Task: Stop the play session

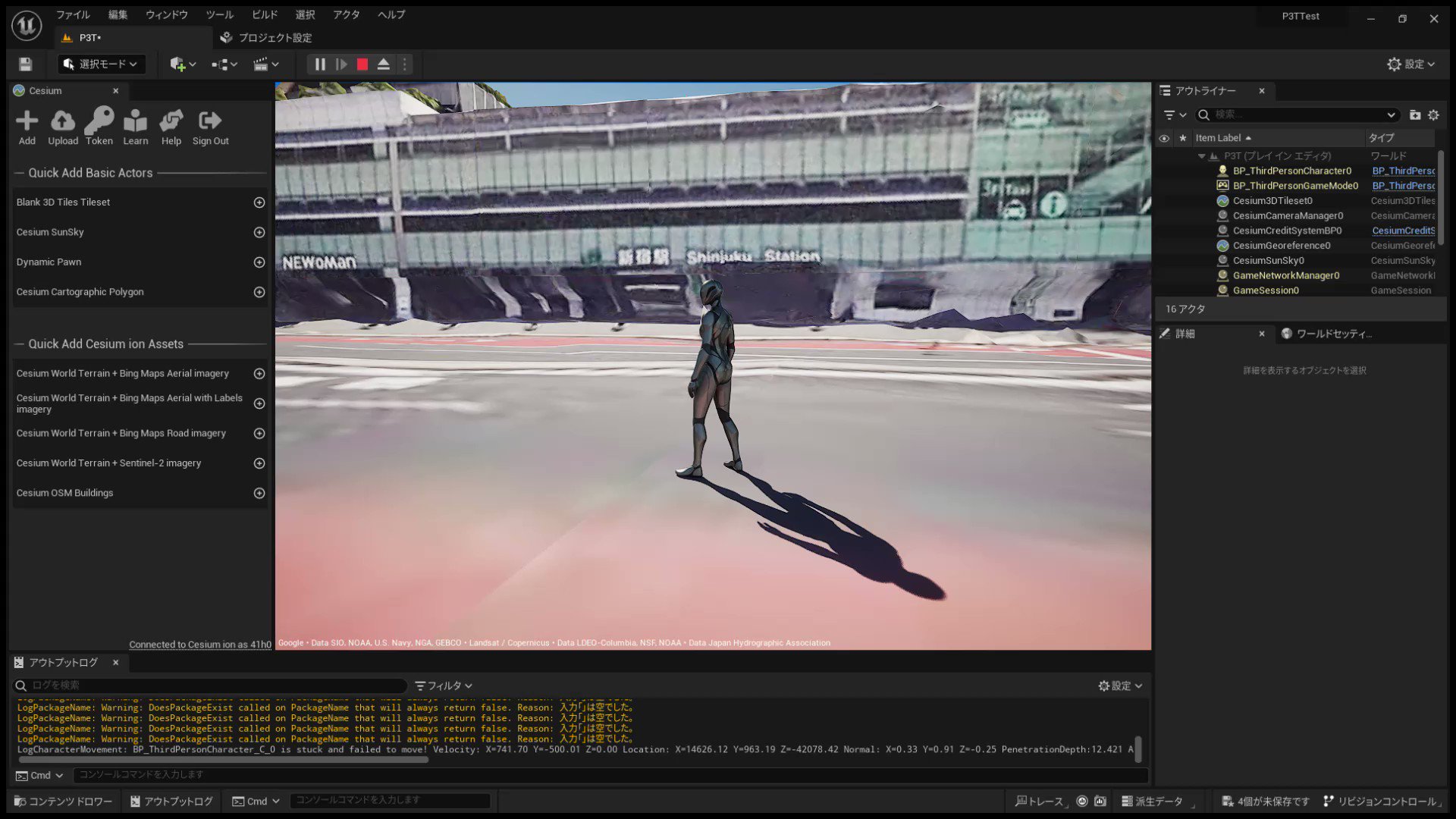Action: point(362,64)
